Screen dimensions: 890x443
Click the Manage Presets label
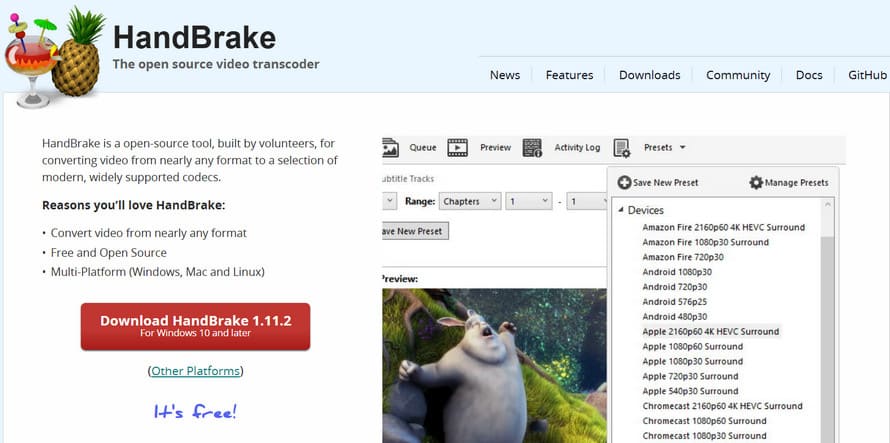[x=796, y=182]
